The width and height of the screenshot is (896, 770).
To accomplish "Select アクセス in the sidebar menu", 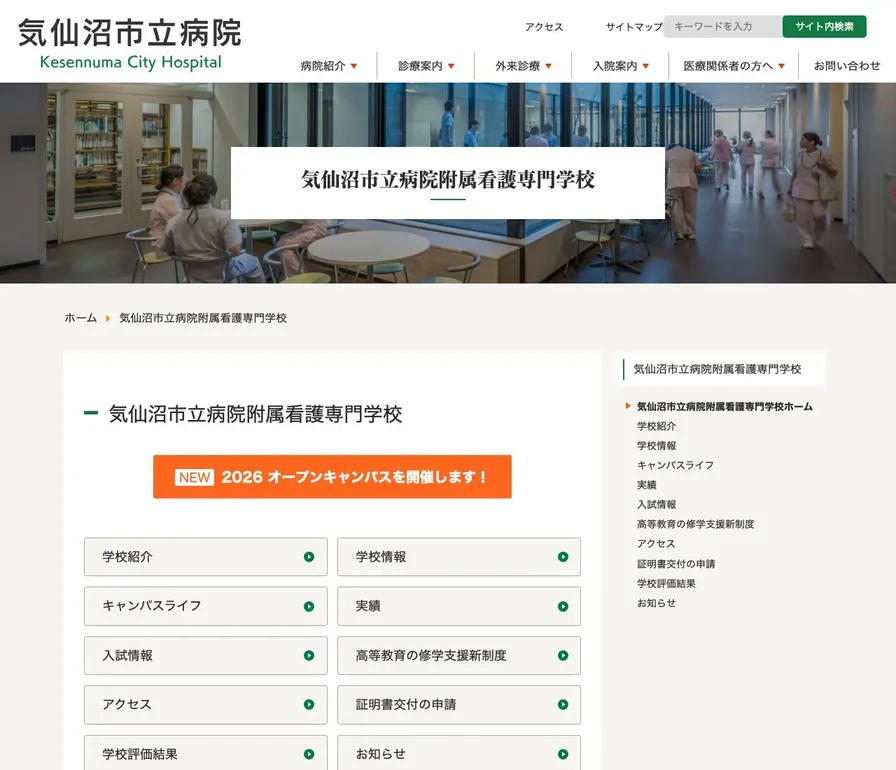I will pyautogui.click(x=656, y=544).
